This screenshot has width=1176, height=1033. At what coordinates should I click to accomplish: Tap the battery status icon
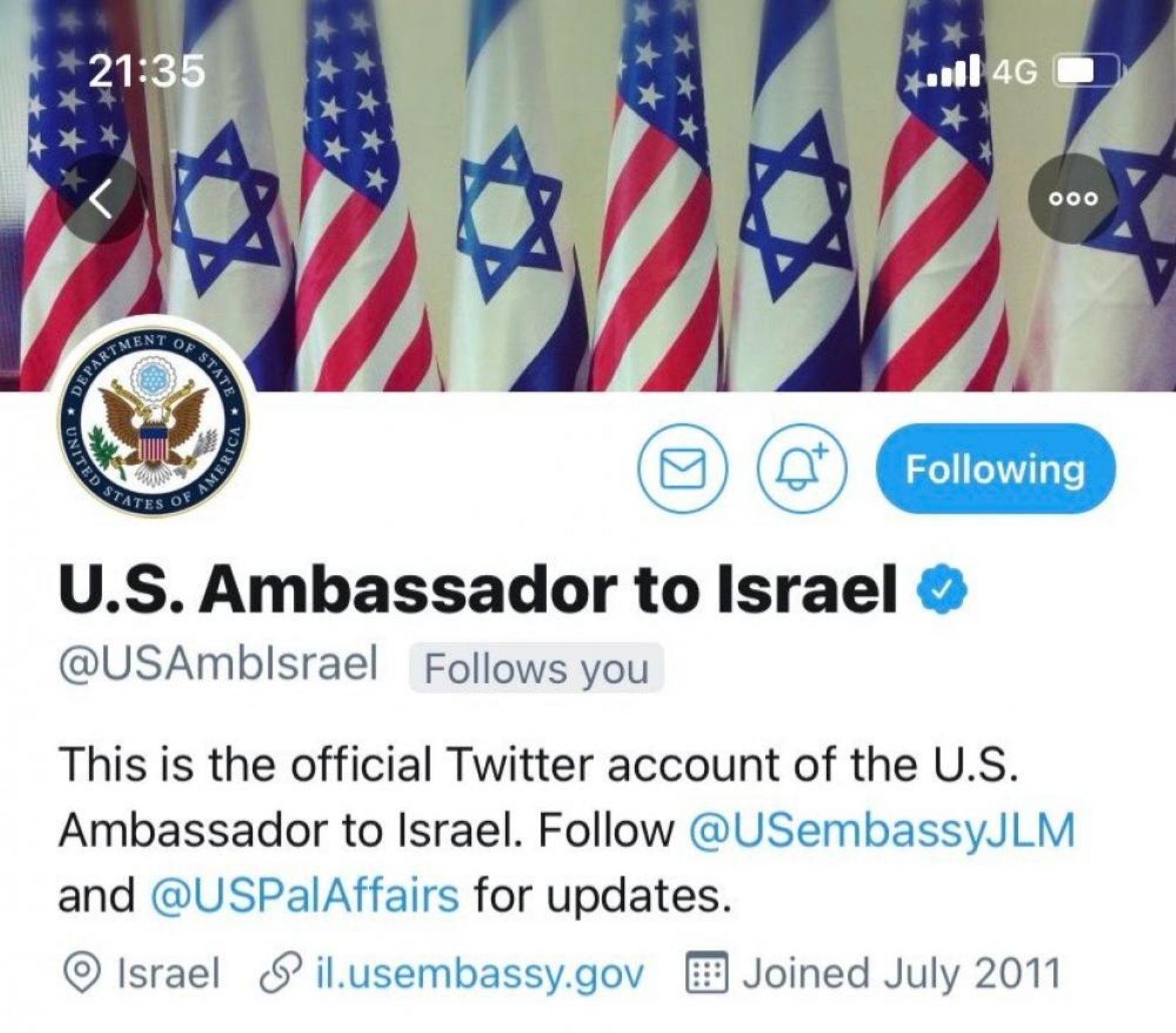point(1087,71)
